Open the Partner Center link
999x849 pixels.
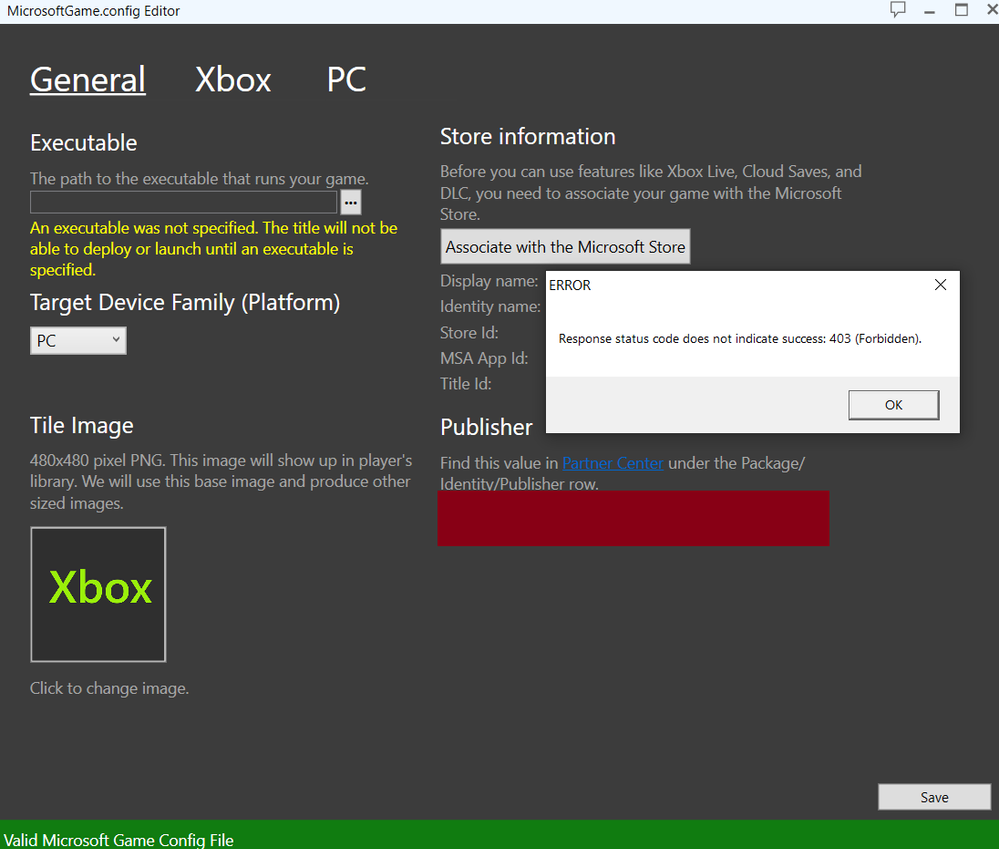coord(612,463)
